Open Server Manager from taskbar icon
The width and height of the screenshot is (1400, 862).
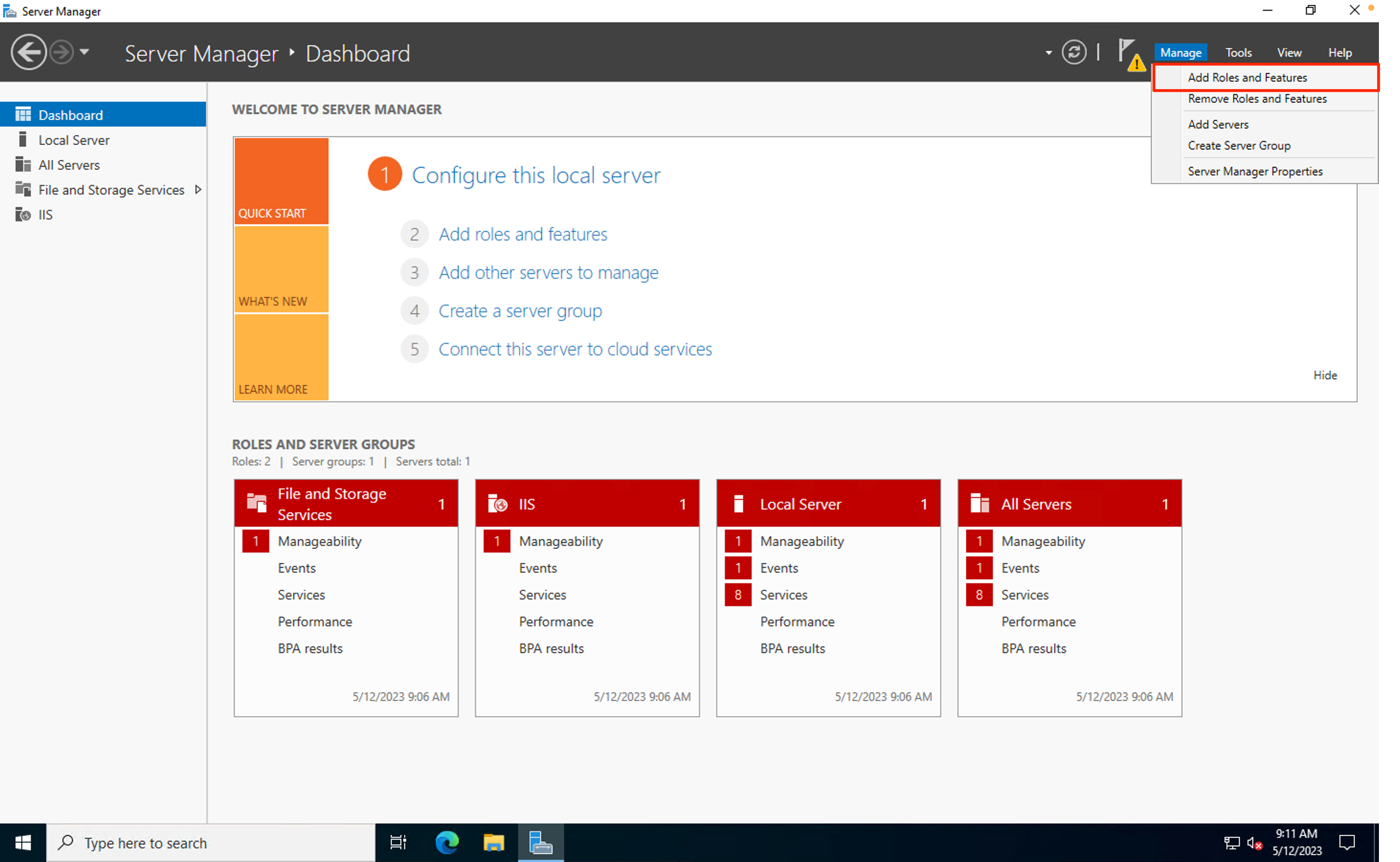540,842
